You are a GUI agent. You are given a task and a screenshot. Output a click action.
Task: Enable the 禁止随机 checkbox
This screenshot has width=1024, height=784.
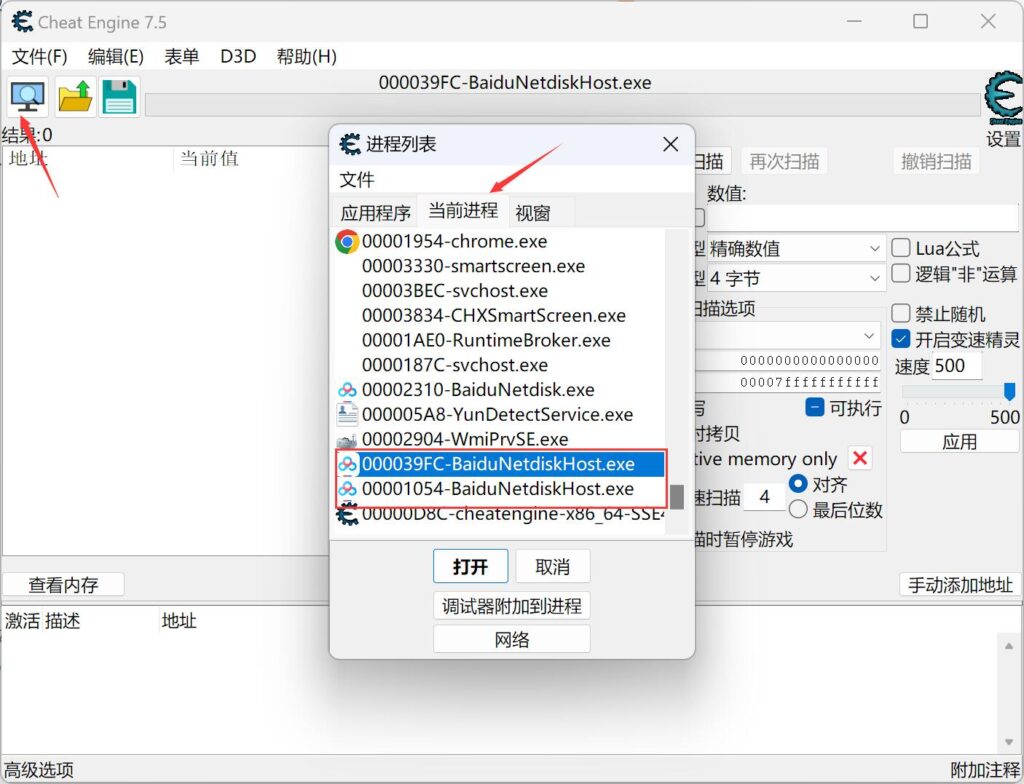pyautogui.click(x=901, y=314)
